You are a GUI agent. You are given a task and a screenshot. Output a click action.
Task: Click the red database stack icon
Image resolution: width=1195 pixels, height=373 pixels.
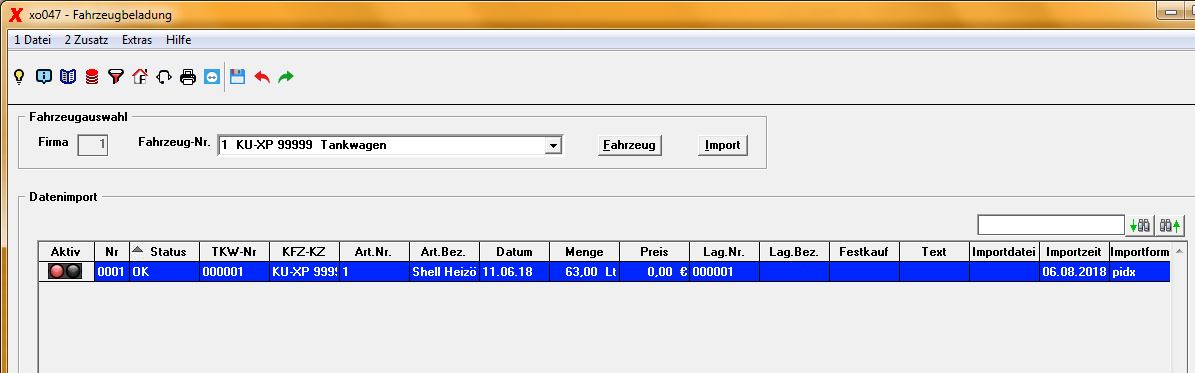[x=91, y=76]
